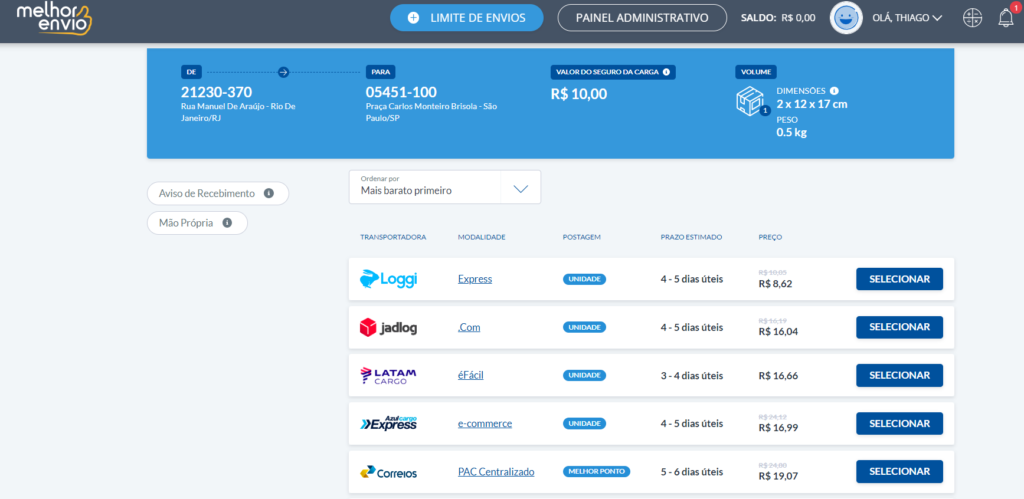Click 5 - 6 dias úteis delivery estimate
The width and height of the screenshot is (1024, 499).
pyautogui.click(x=692, y=472)
